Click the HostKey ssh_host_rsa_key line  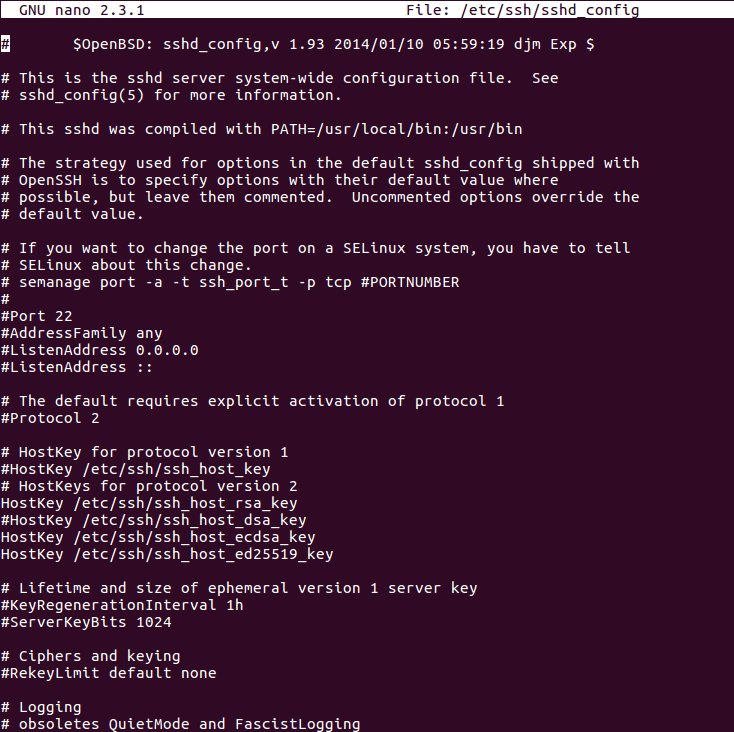149,503
